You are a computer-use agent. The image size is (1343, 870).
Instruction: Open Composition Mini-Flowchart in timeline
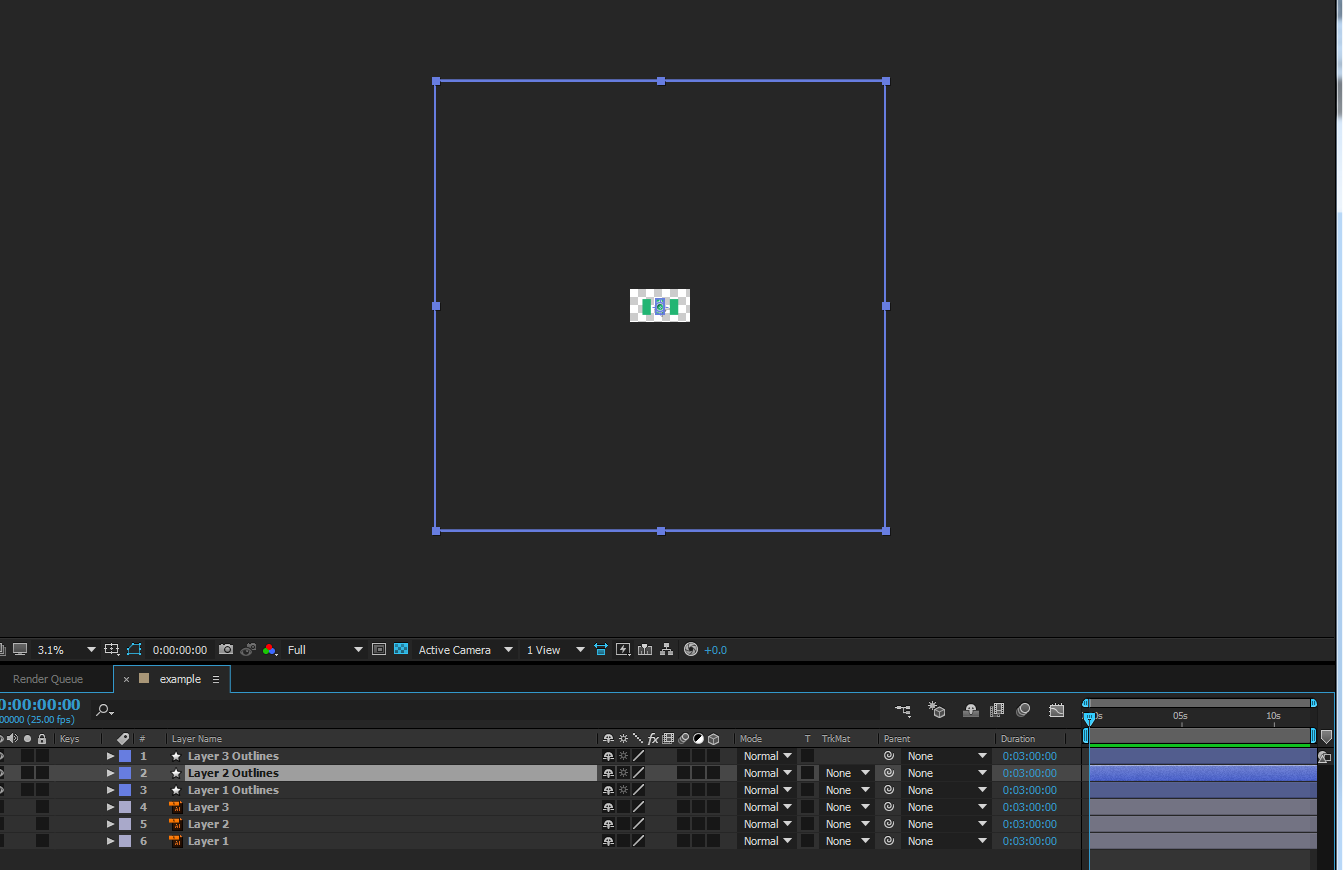tap(903, 710)
